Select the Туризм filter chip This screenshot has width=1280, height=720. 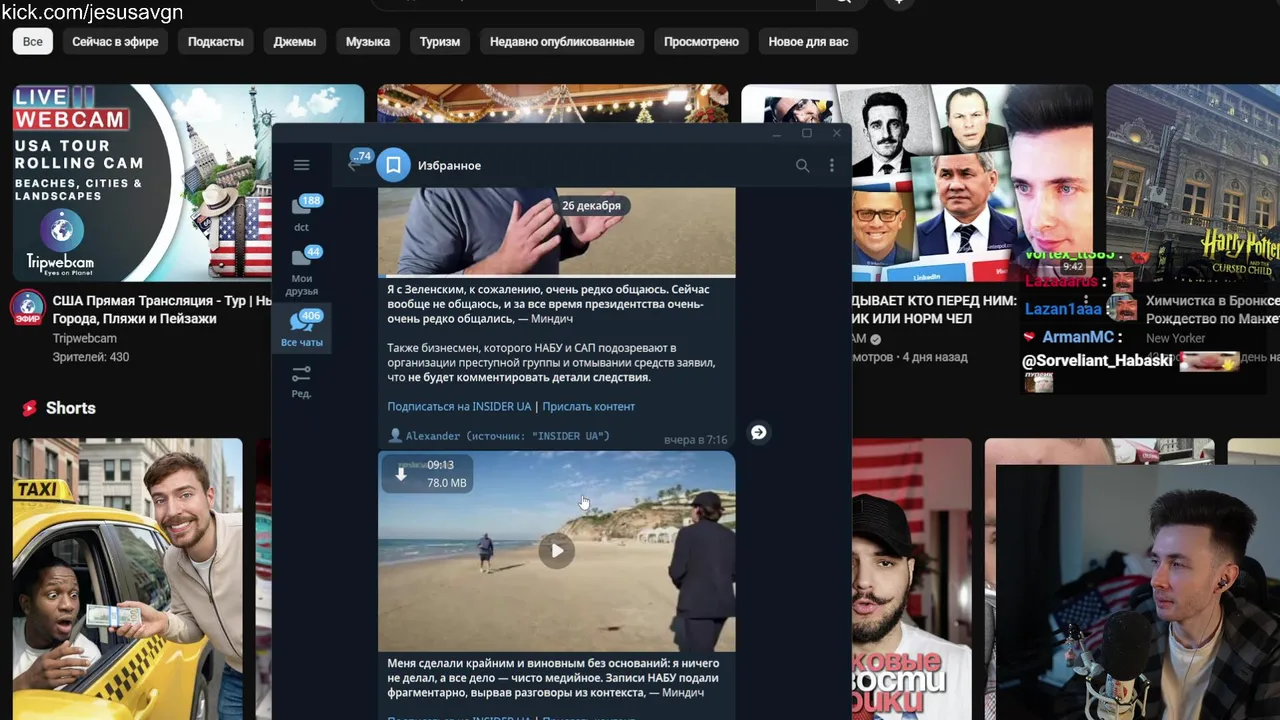pyautogui.click(x=440, y=42)
